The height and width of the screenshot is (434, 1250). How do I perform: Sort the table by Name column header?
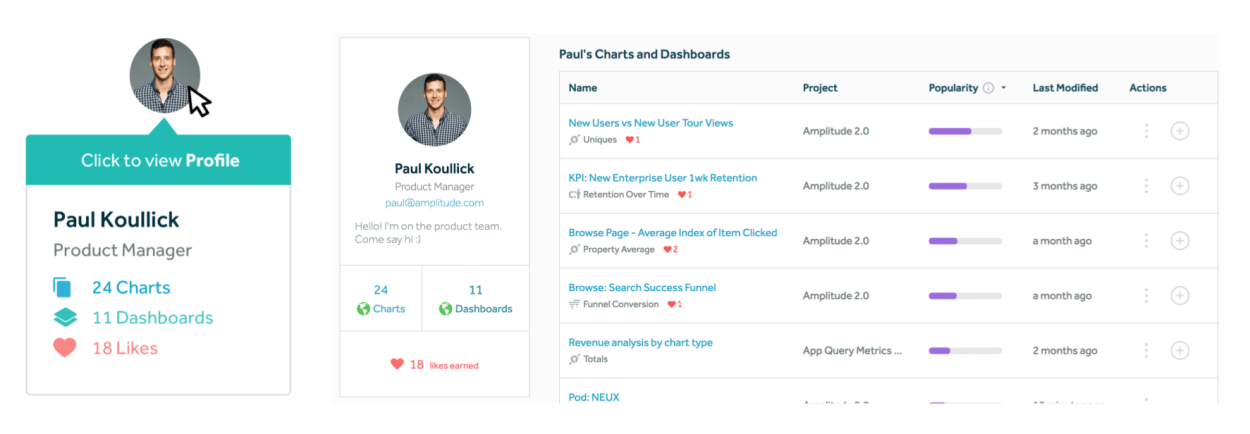coord(583,88)
